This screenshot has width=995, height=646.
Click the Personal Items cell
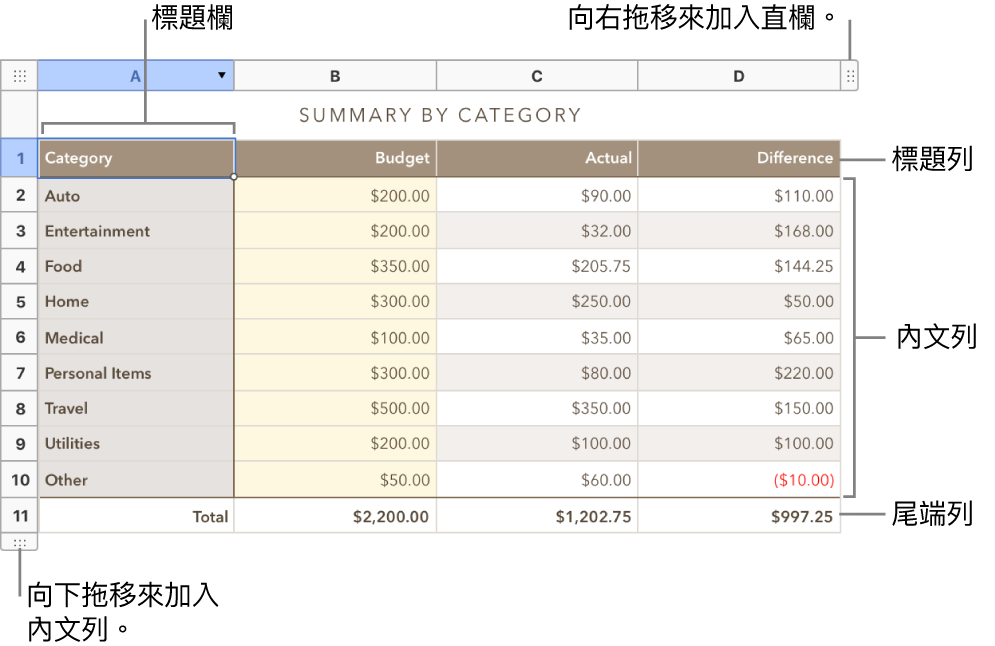(137, 373)
